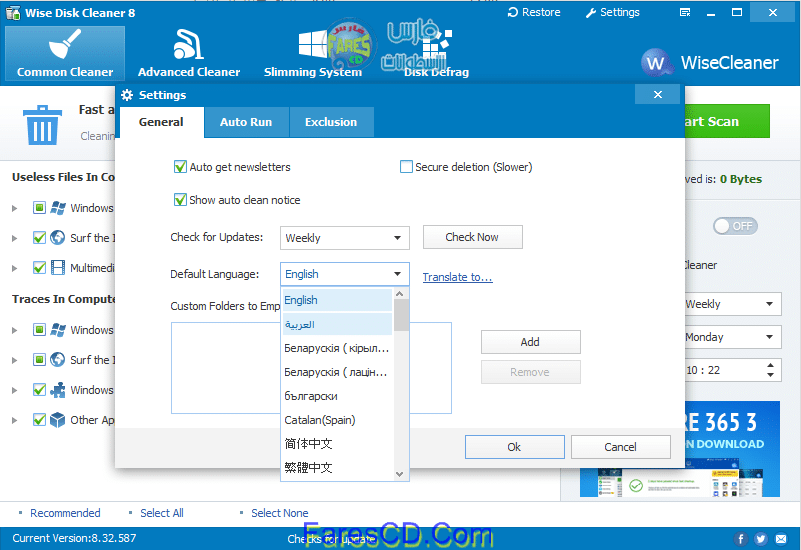Open Settings from the title bar
This screenshot has width=801, height=550.
click(x=612, y=12)
